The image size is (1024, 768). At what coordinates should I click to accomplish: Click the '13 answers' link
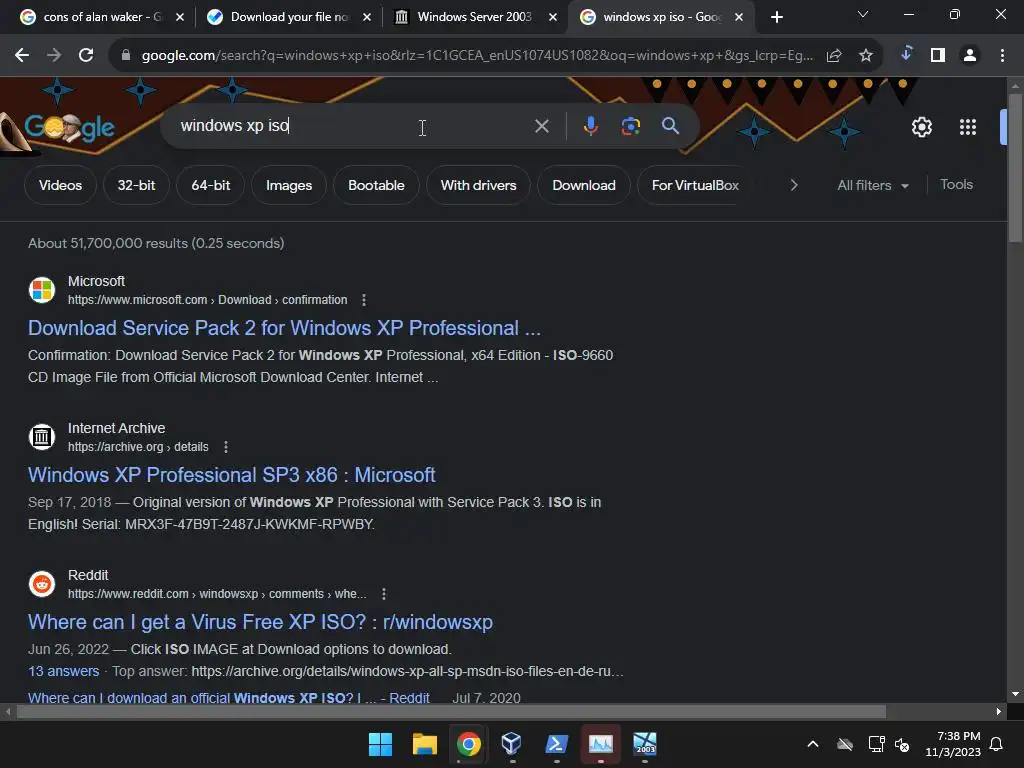tap(63, 671)
